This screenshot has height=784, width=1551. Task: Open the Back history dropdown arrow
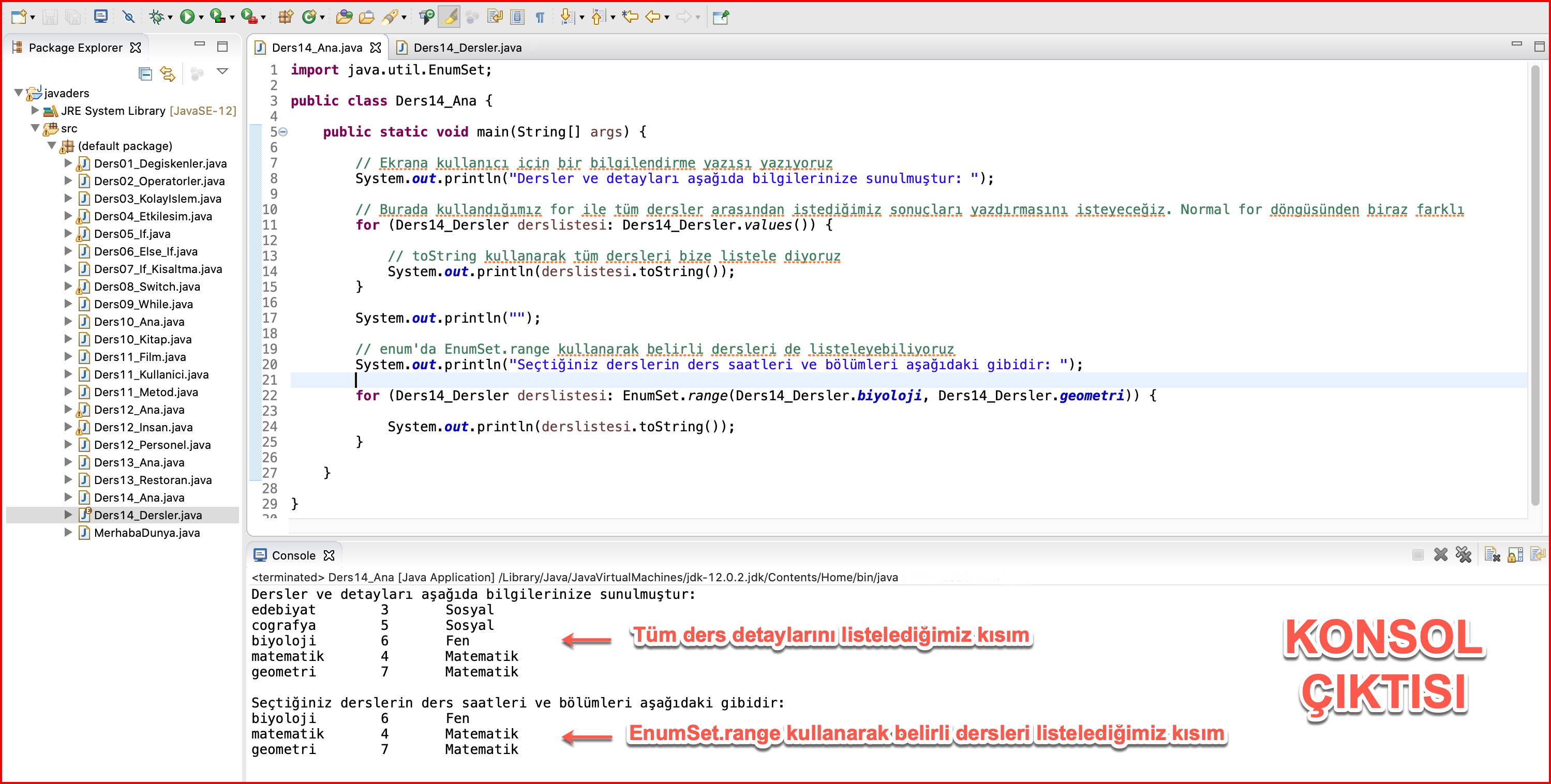[667, 18]
